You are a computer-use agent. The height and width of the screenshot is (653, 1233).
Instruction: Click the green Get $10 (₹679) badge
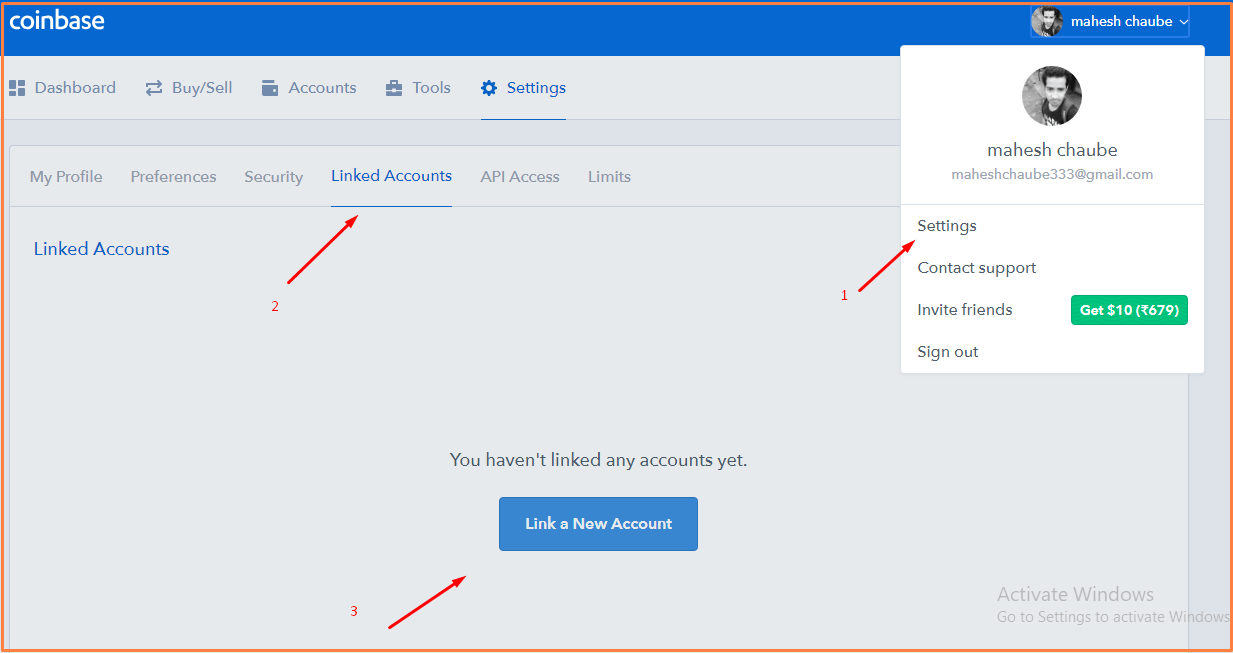1129,310
